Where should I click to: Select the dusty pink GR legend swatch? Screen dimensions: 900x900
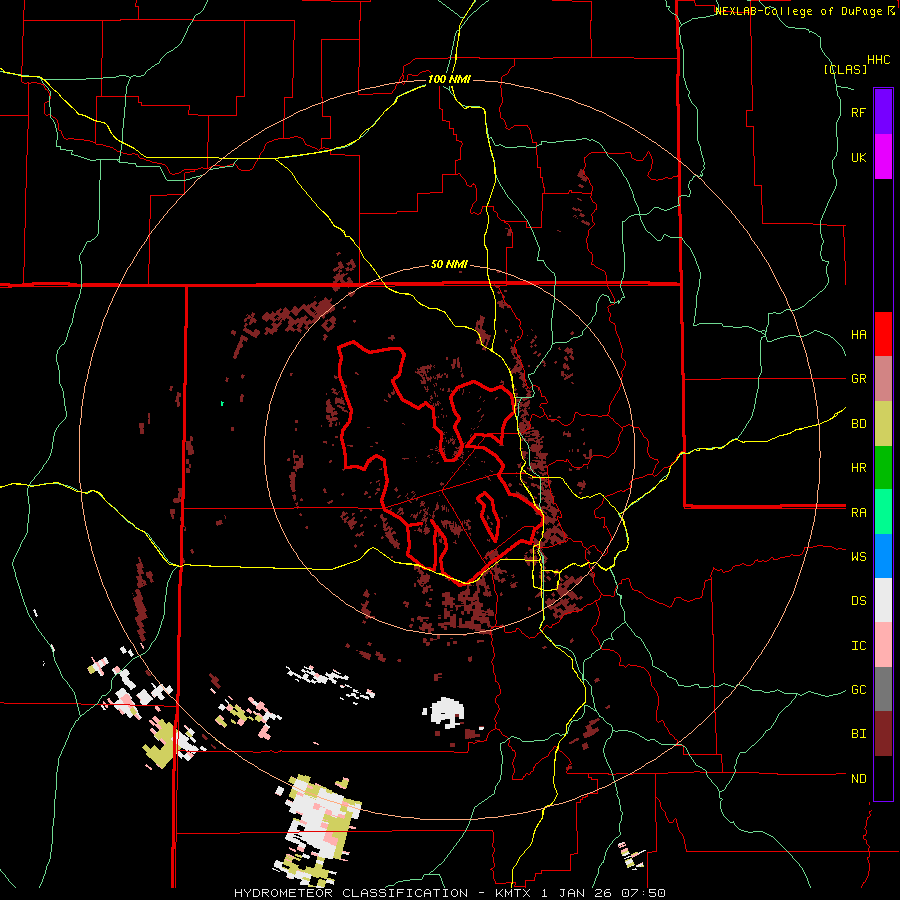coord(883,379)
